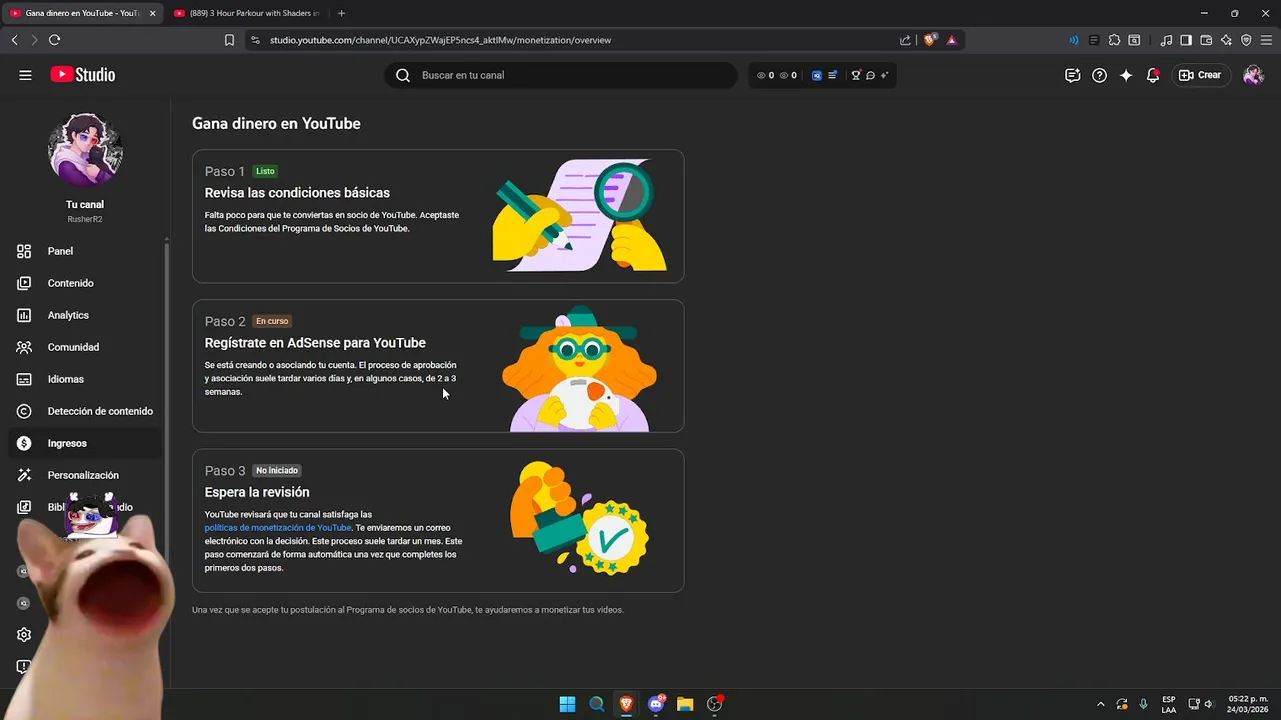This screenshot has height=720, width=1281.
Task: Click the chat bubble icon in the extension bar
Action: point(870,75)
